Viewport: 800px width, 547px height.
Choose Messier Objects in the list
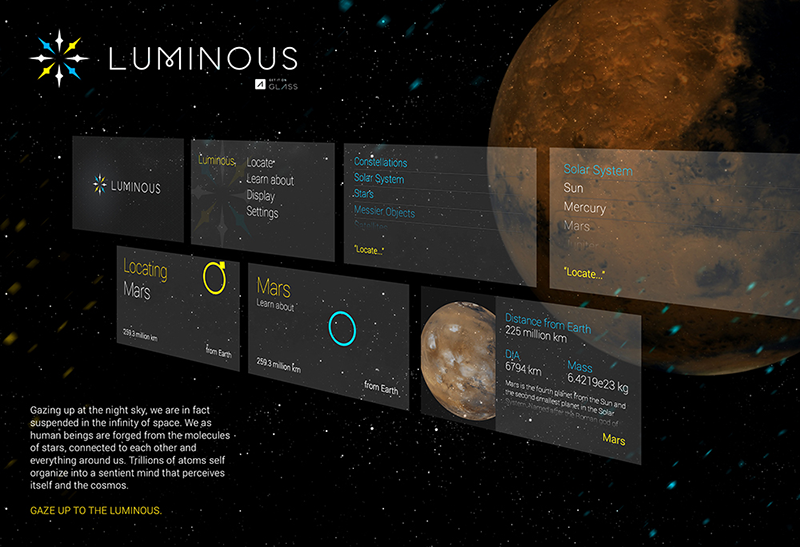coord(385,211)
